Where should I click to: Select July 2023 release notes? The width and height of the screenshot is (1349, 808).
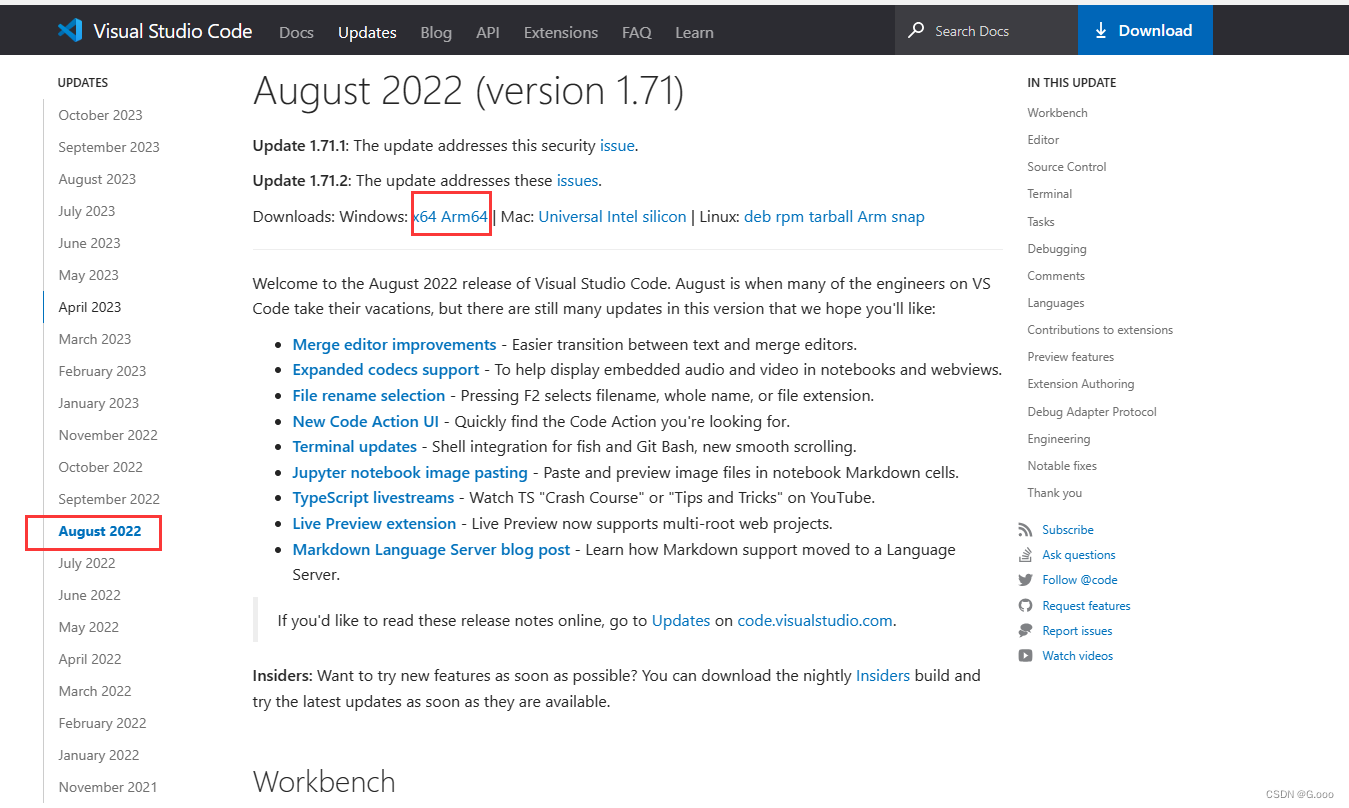tap(87, 211)
